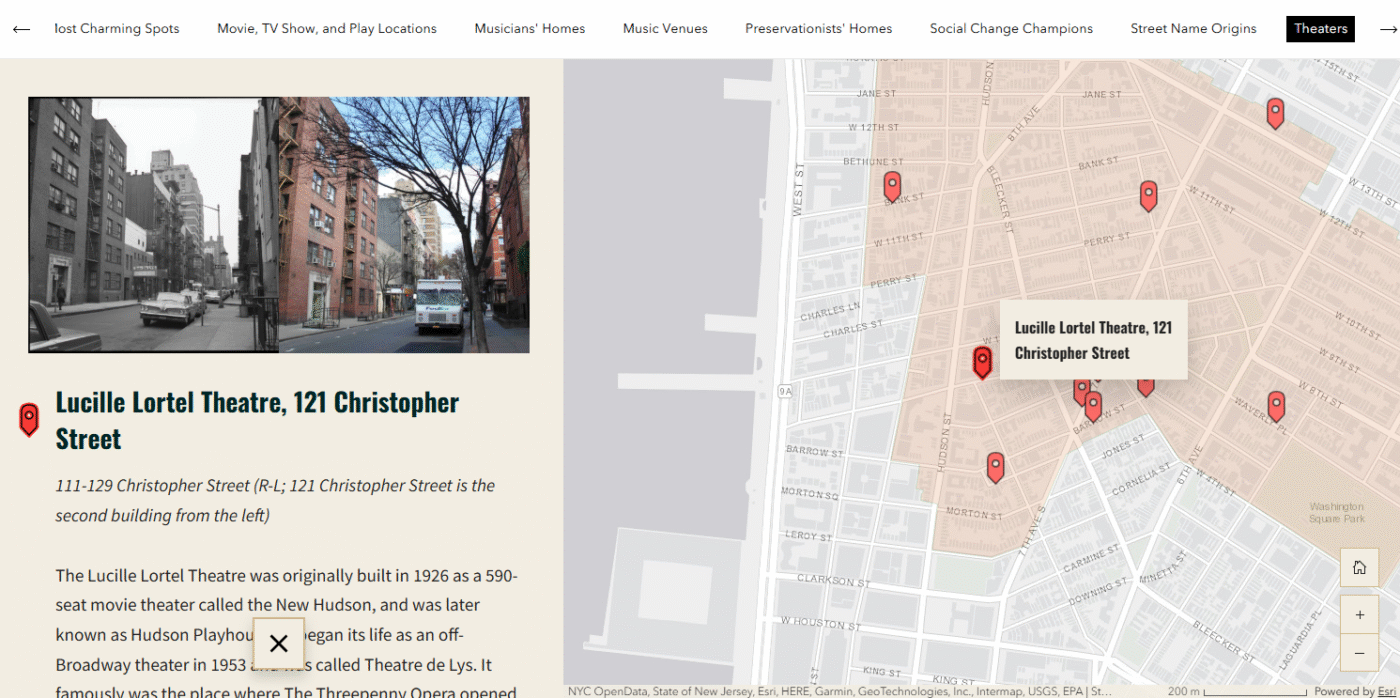Click the top-right map pin near W 13th St
The height and width of the screenshot is (698, 1400).
(x=1275, y=112)
